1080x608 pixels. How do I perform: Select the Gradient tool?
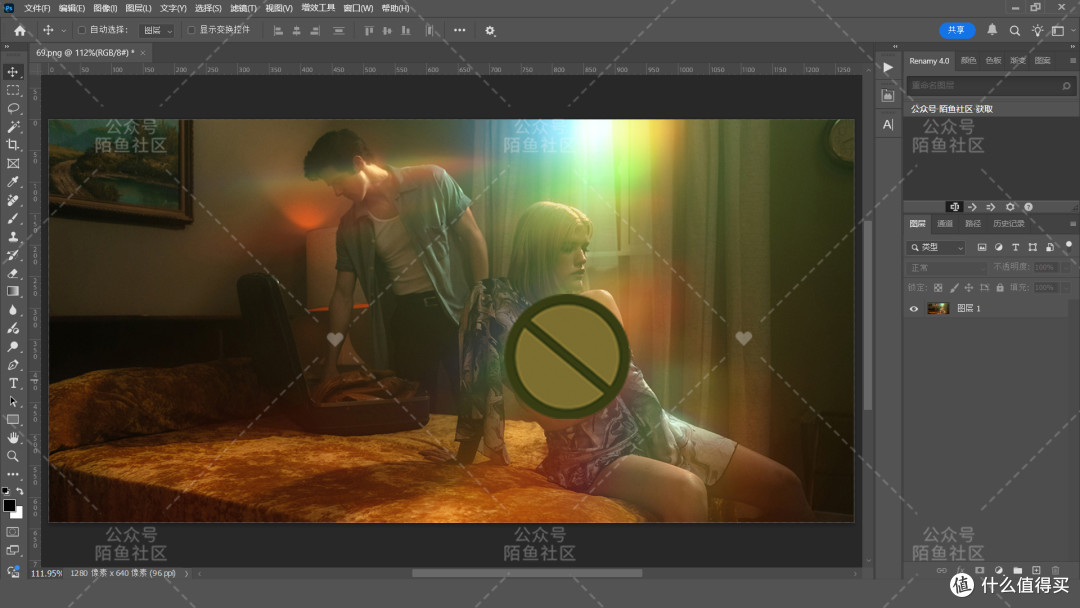[12, 291]
